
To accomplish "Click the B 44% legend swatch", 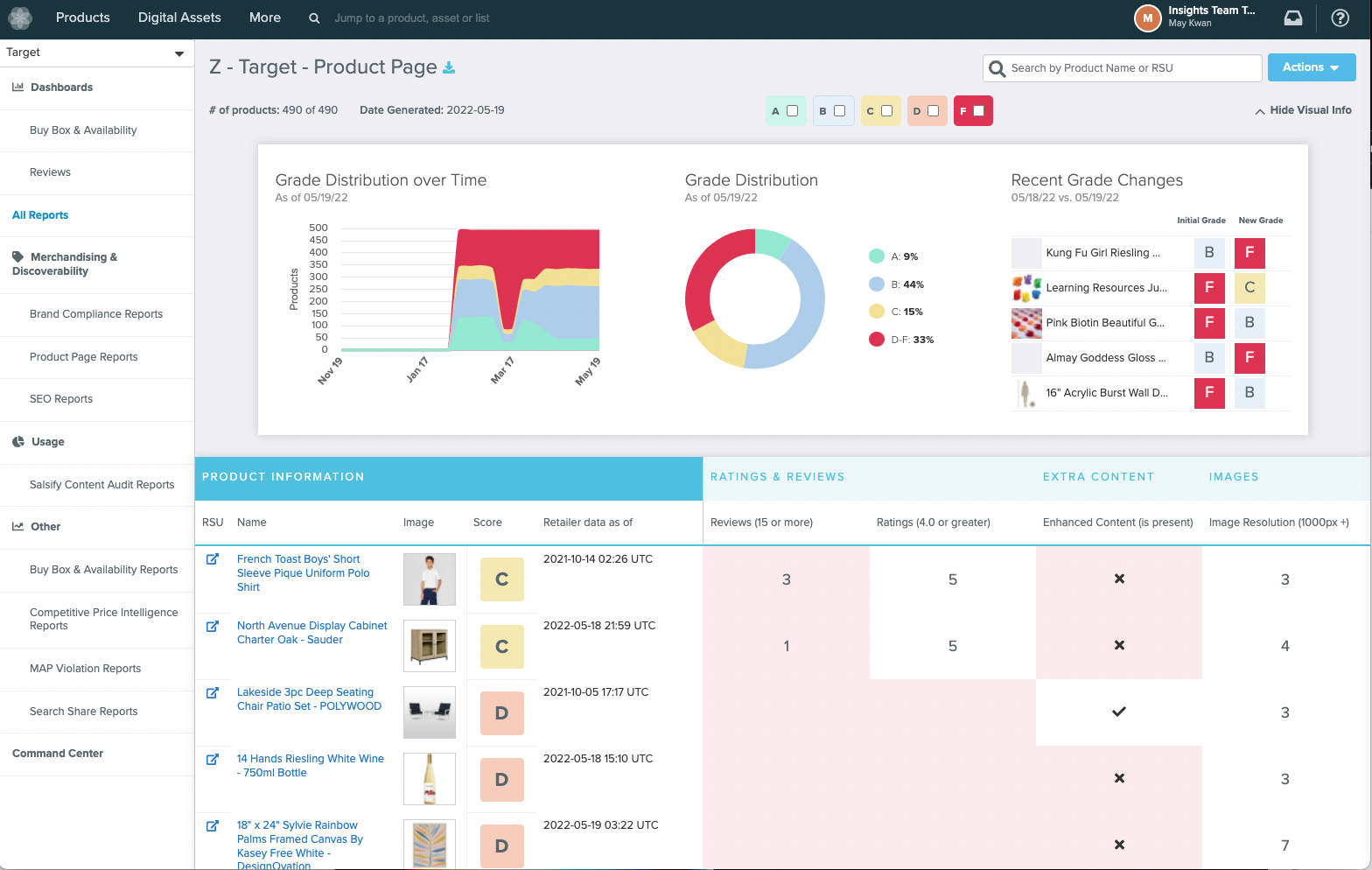I will 876,284.
